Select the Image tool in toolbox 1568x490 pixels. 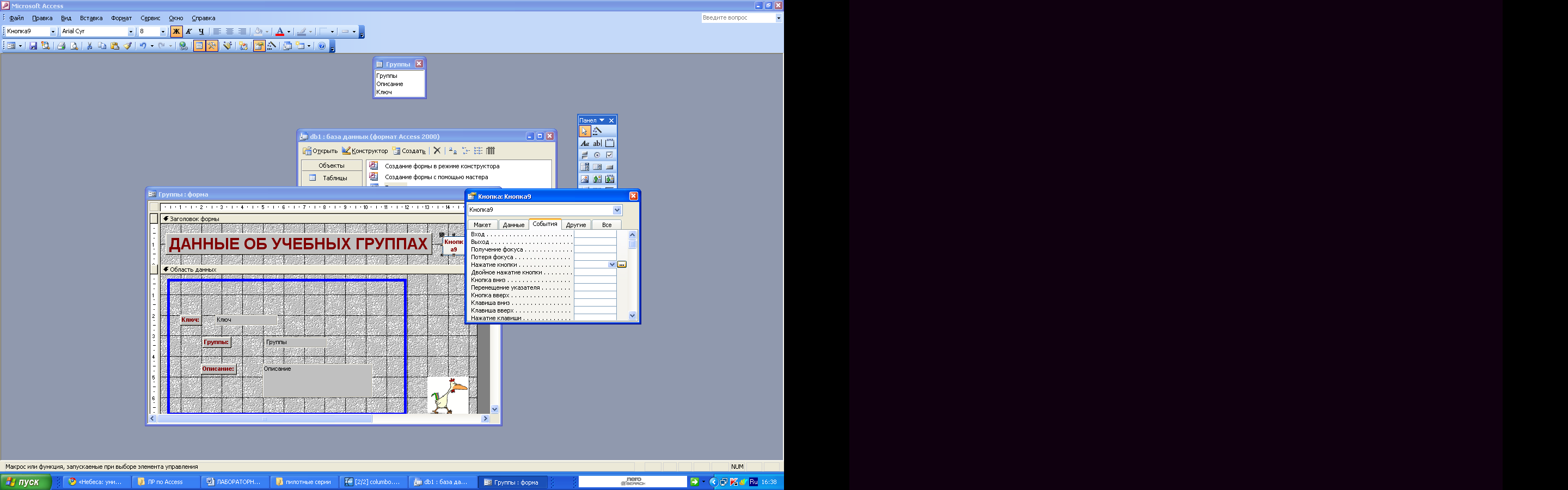pos(584,179)
